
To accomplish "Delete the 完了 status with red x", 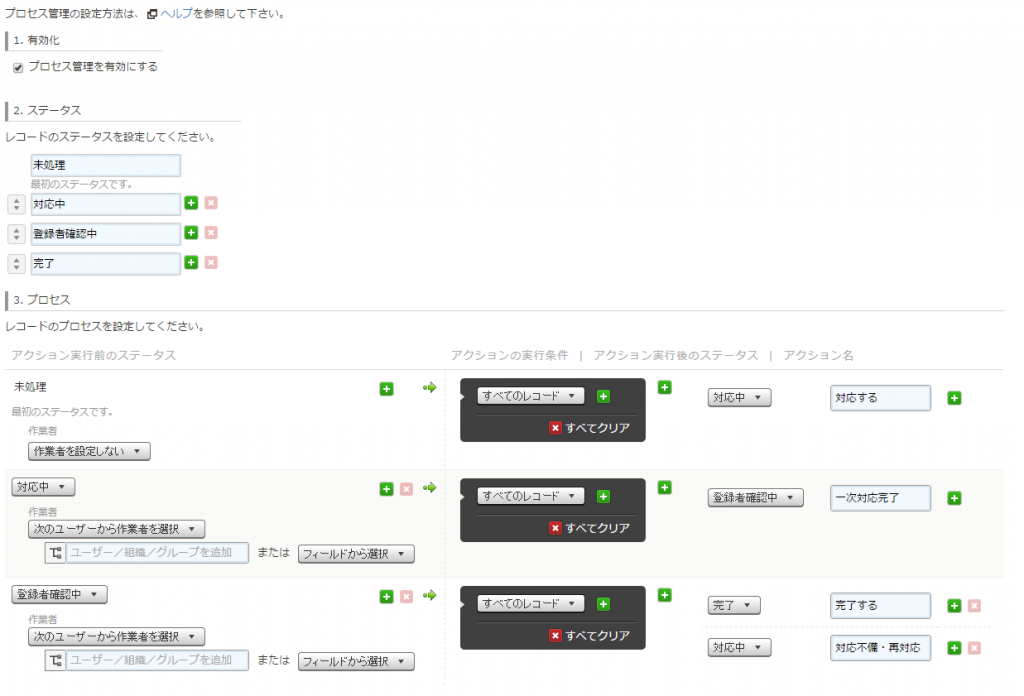I will pyautogui.click(x=211, y=262).
